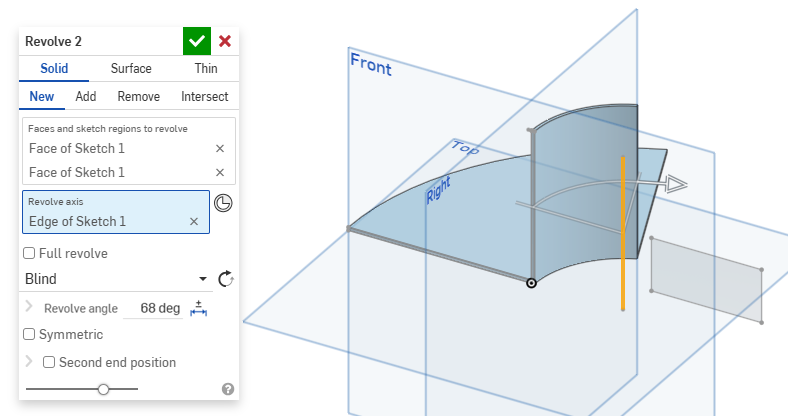Click the dimension icon next to revolve angle

click(198, 308)
